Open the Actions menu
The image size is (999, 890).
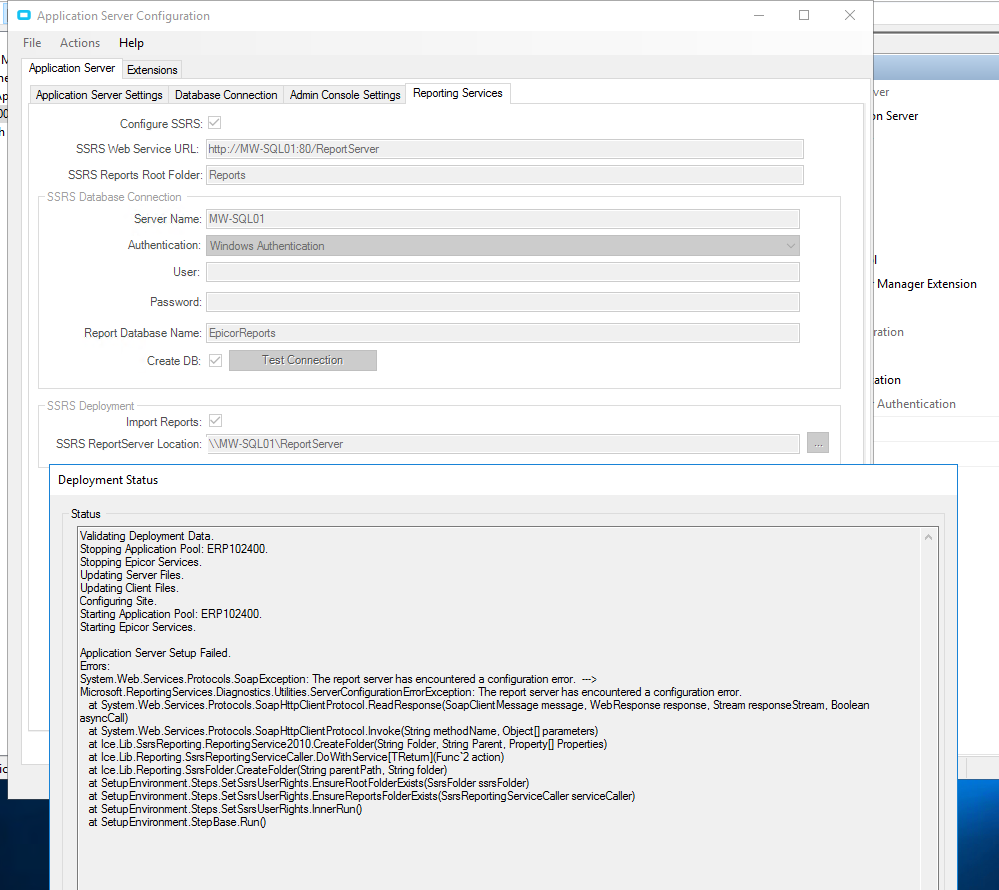80,43
